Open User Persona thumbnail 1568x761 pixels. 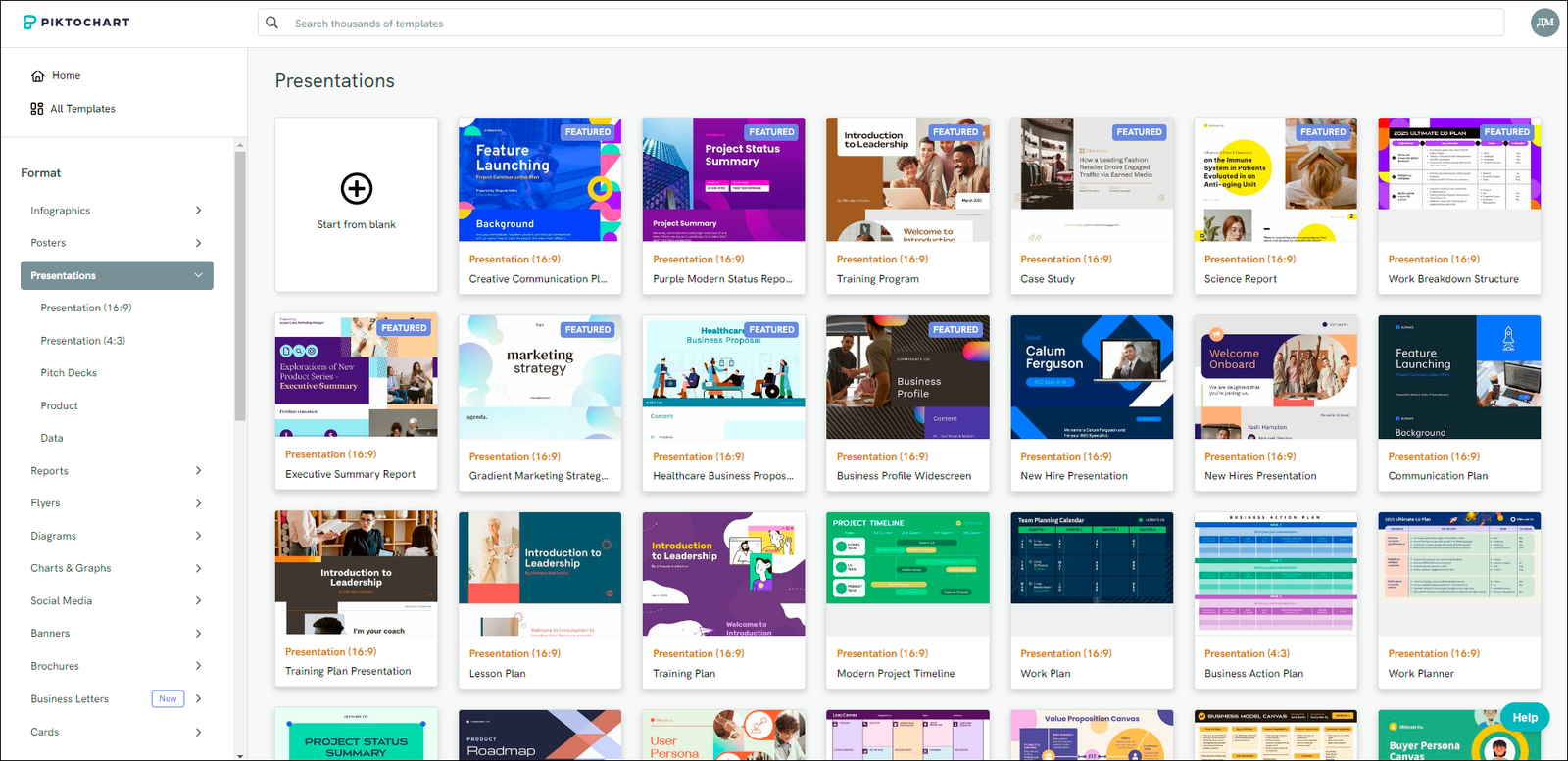[724, 735]
